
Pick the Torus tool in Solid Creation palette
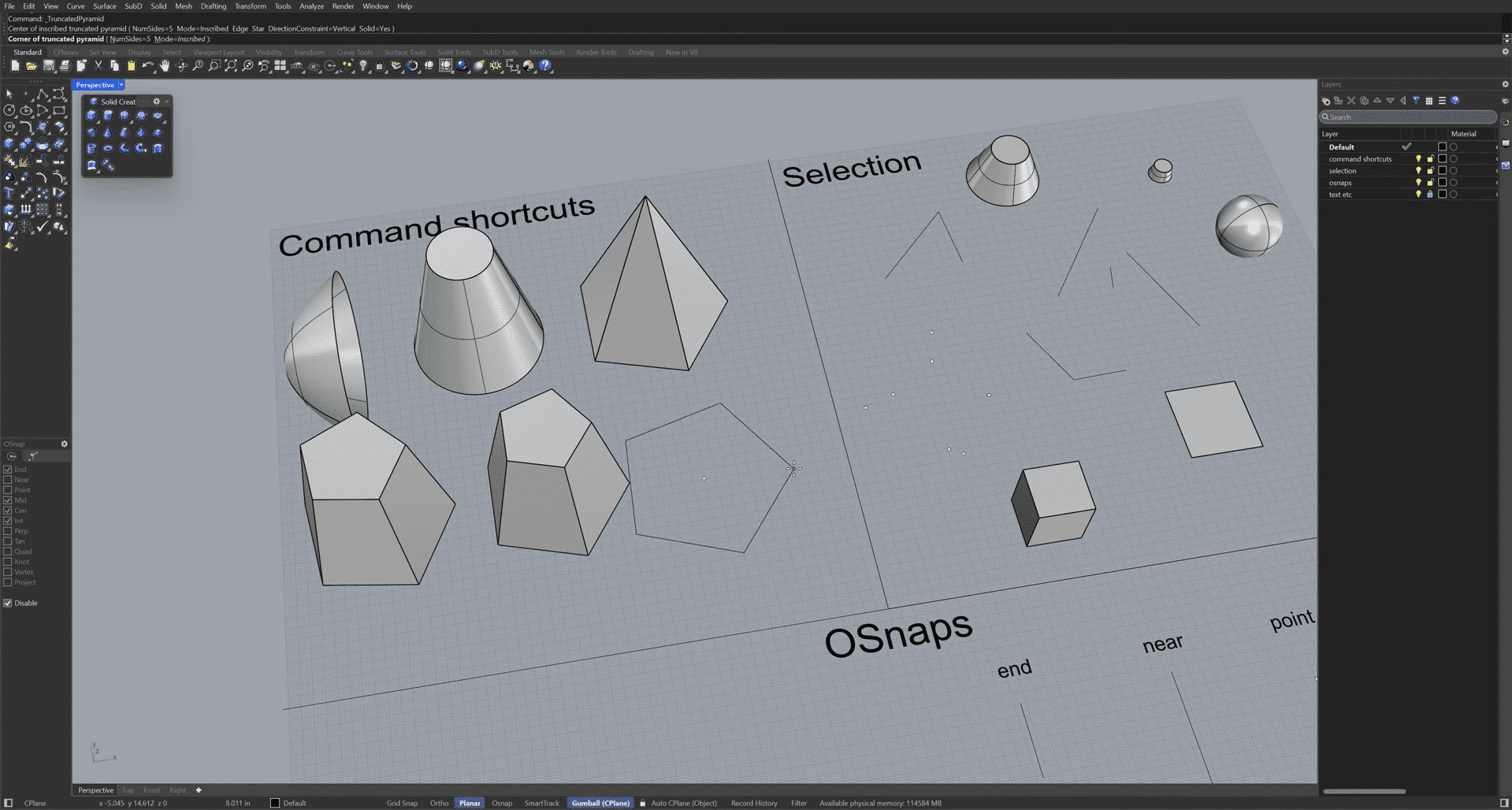pos(108,148)
